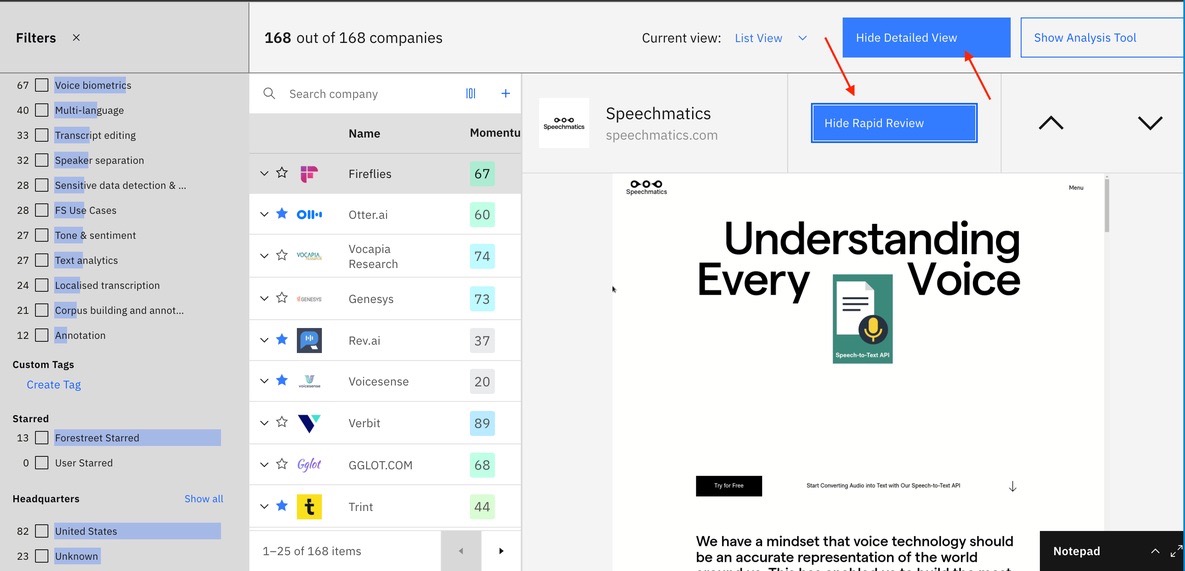Click the speechmatics.com URL text
This screenshot has height=571, width=1185.
[x=662, y=135]
